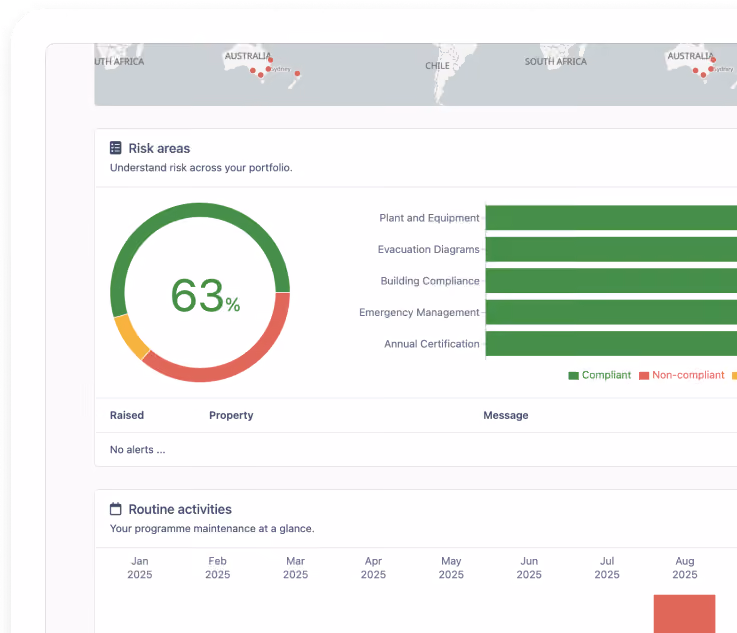Select the Jun 2025 timeline column

[529, 568]
